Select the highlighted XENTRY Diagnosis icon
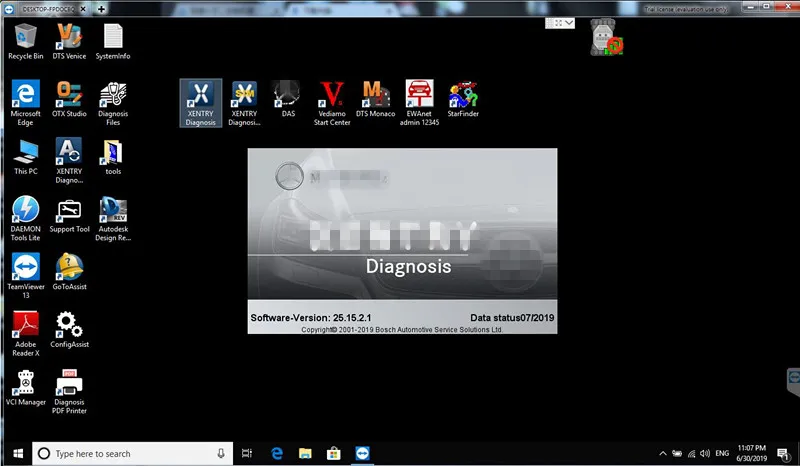This screenshot has width=800, height=466. click(x=201, y=103)
